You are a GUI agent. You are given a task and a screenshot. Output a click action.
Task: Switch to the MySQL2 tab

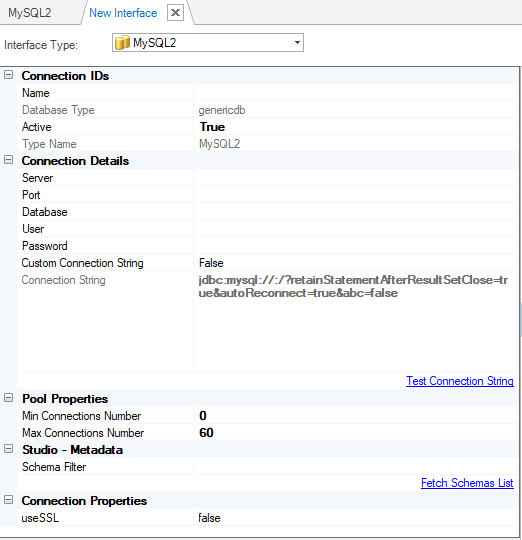point(30,13)
